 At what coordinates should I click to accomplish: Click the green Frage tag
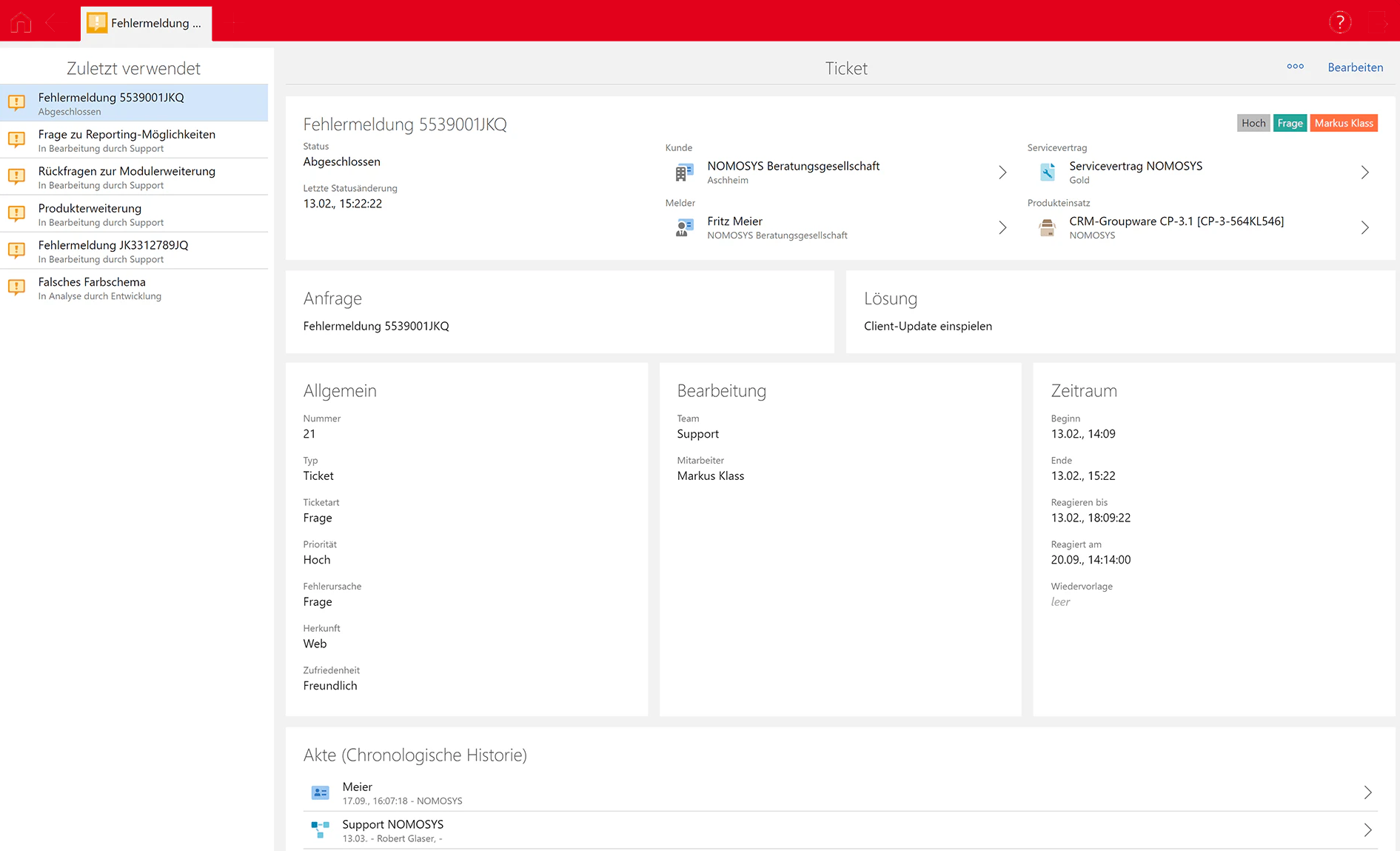tap(1290, 123)
